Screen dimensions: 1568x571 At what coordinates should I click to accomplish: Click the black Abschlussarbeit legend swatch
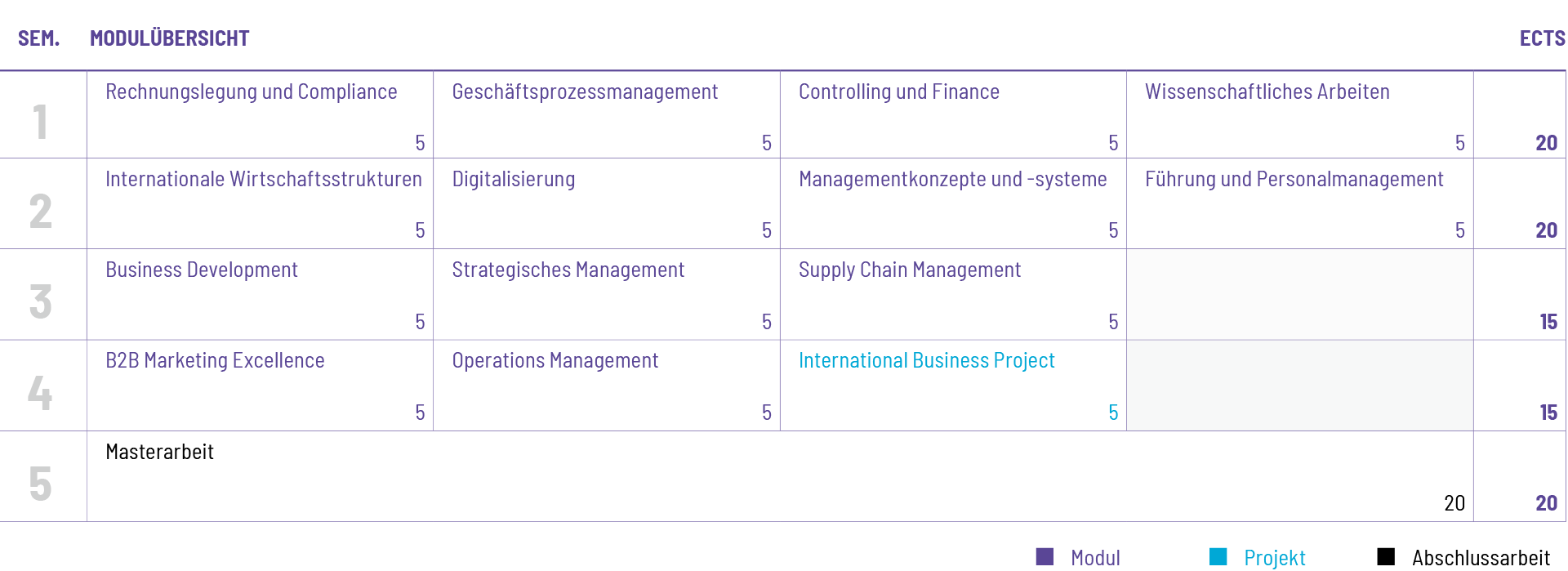click(1386, 557)
